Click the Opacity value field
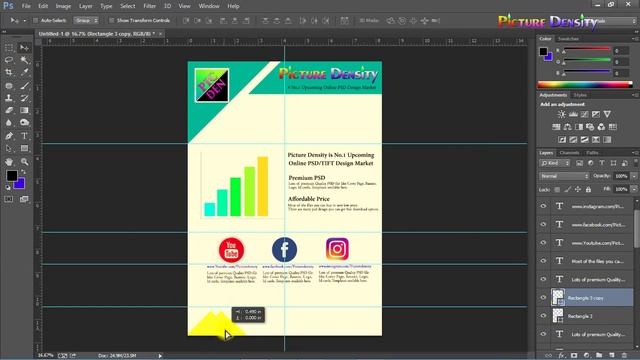Screen dimensions: 640x360 coord(621,176)
